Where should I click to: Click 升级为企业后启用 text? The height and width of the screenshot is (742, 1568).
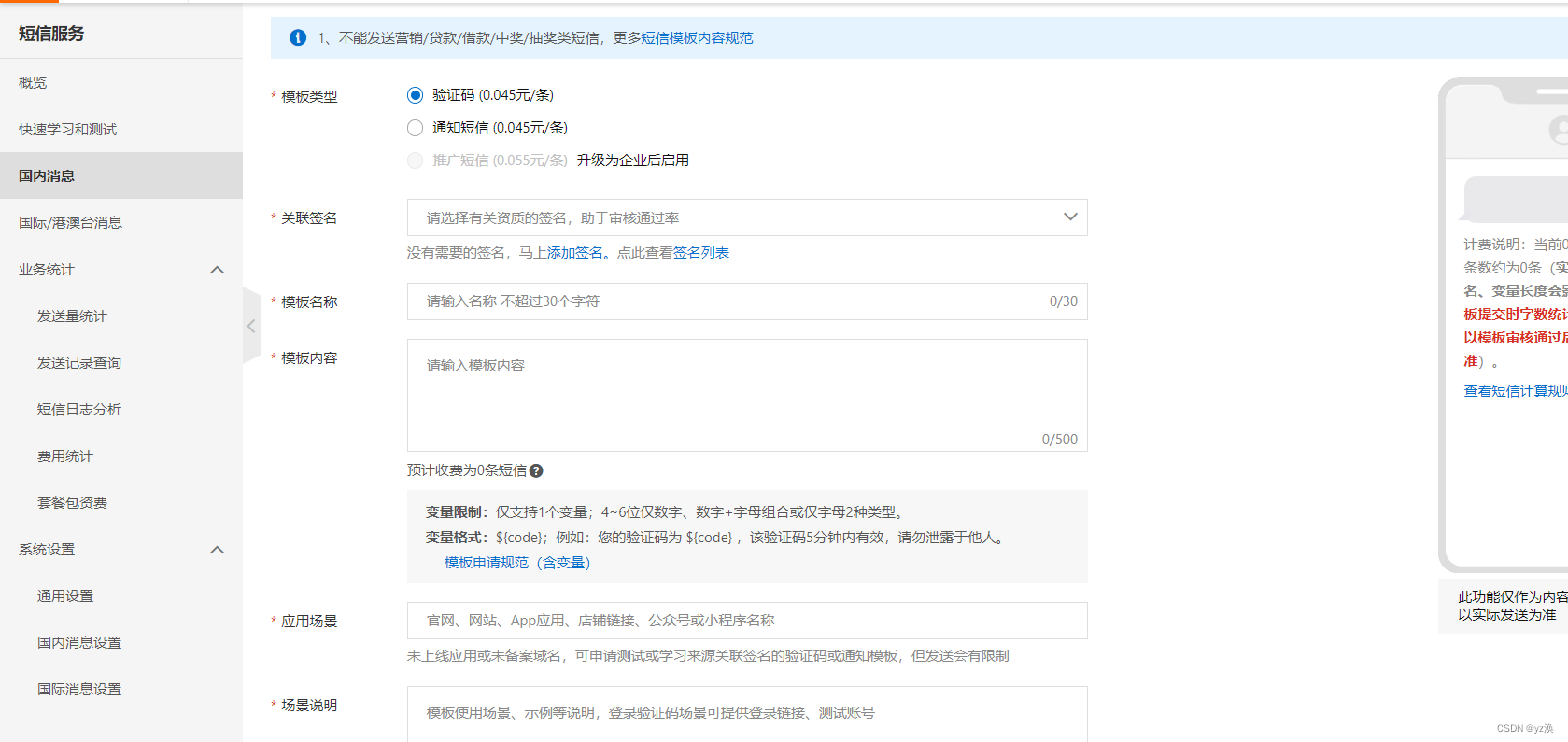(x=632, y=161)
